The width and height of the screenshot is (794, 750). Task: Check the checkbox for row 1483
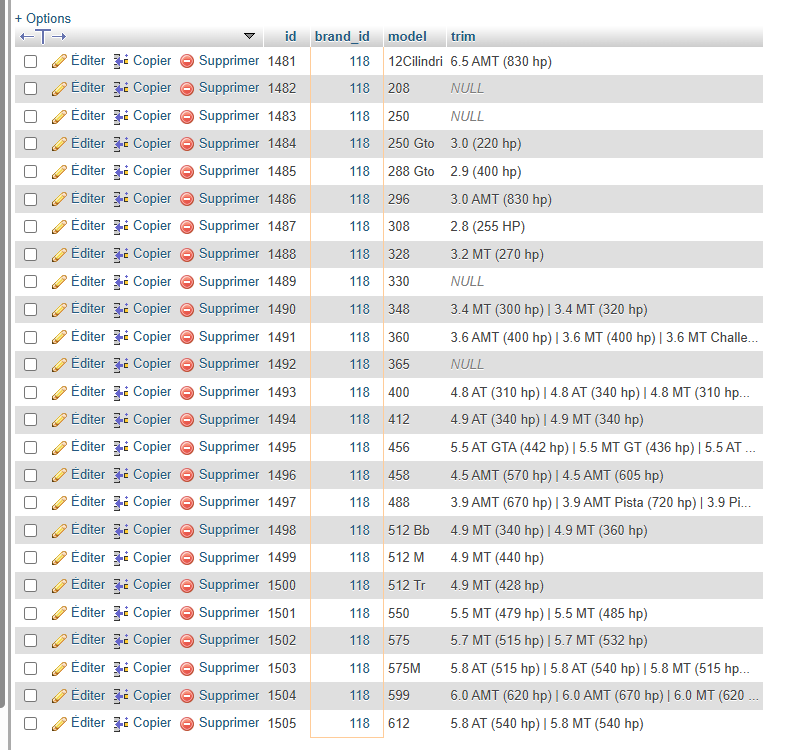click(31, 116)
